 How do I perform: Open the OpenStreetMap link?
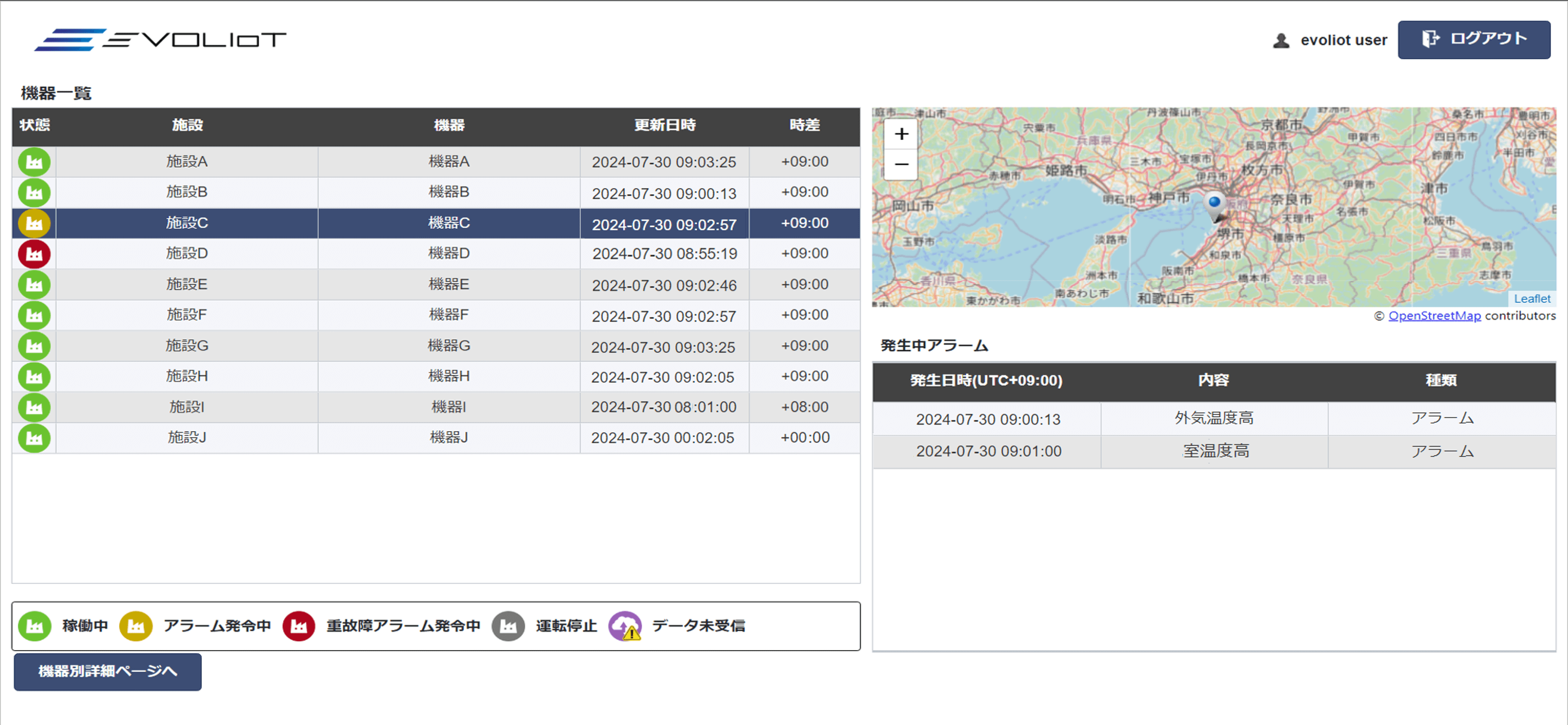[1434, 316]
